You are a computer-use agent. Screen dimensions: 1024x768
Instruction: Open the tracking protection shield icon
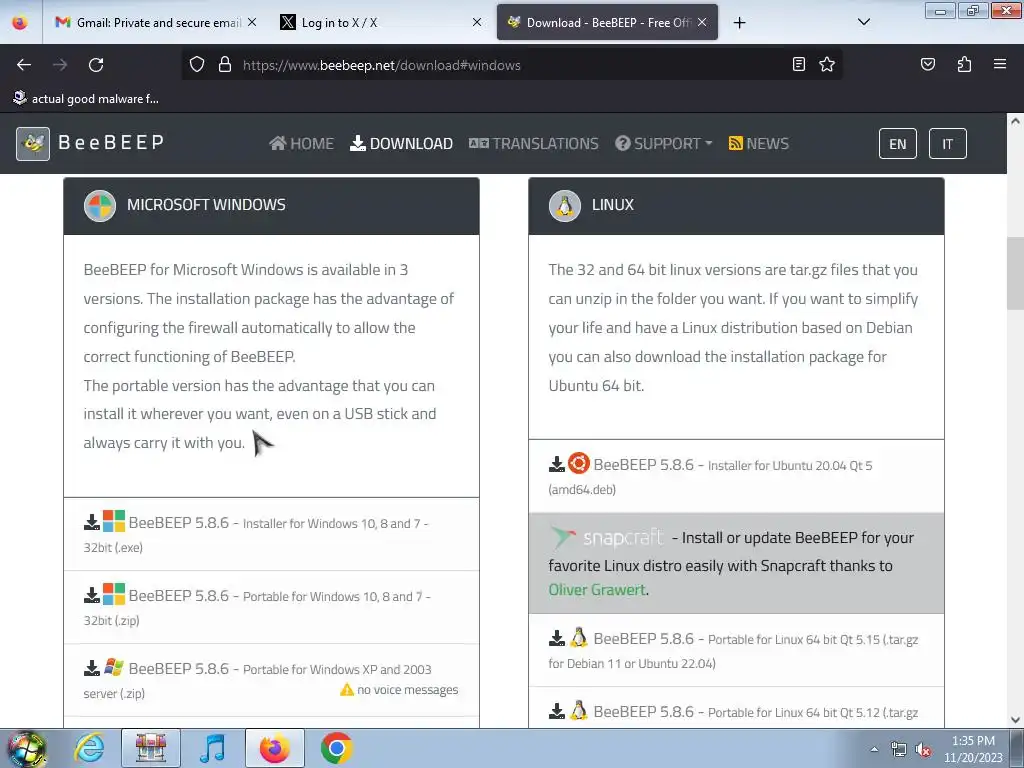(x=197, y=65)
